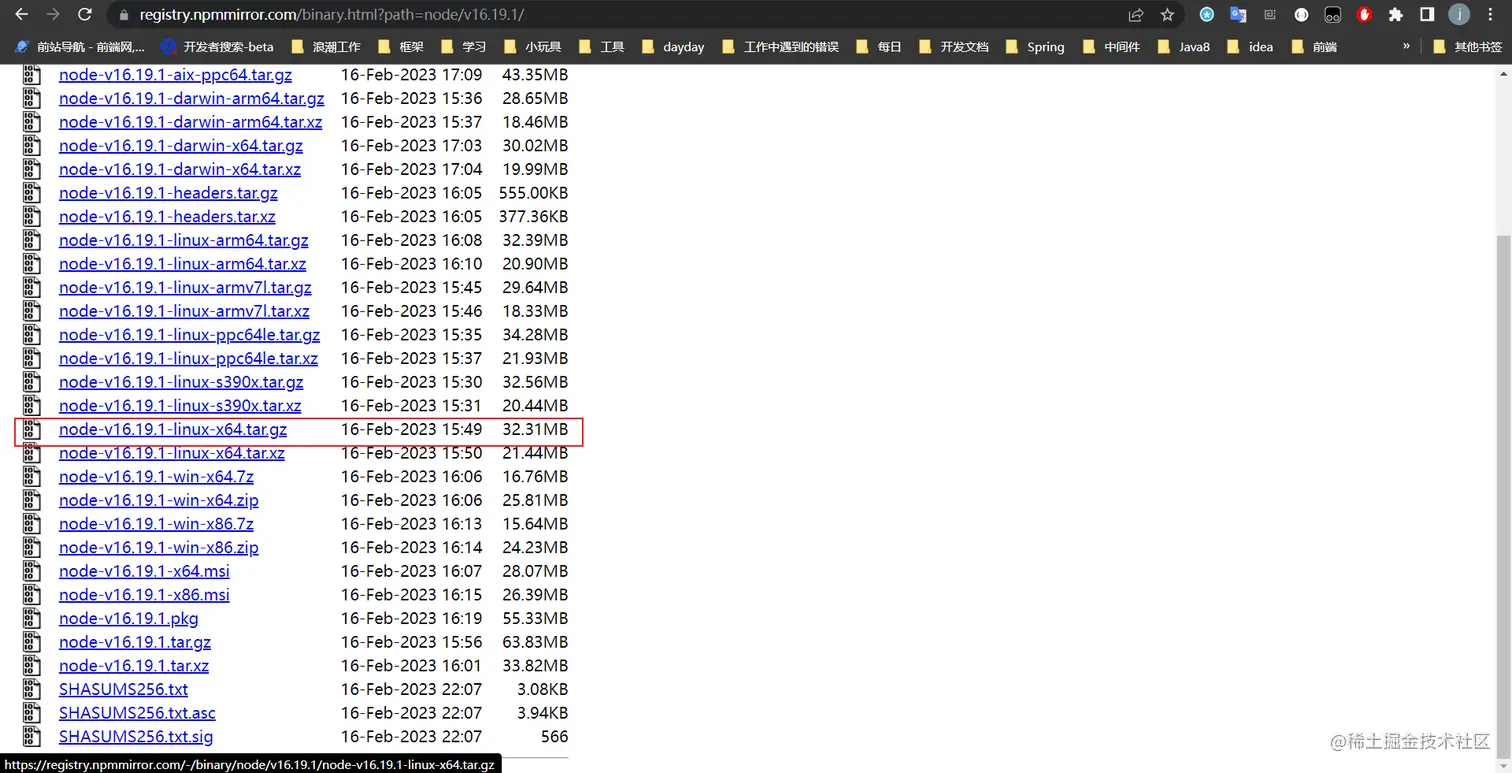This screenshot has width=1512, height=773.
Task: Click the 555.00KB size value
Action: (x=533, y=193)
